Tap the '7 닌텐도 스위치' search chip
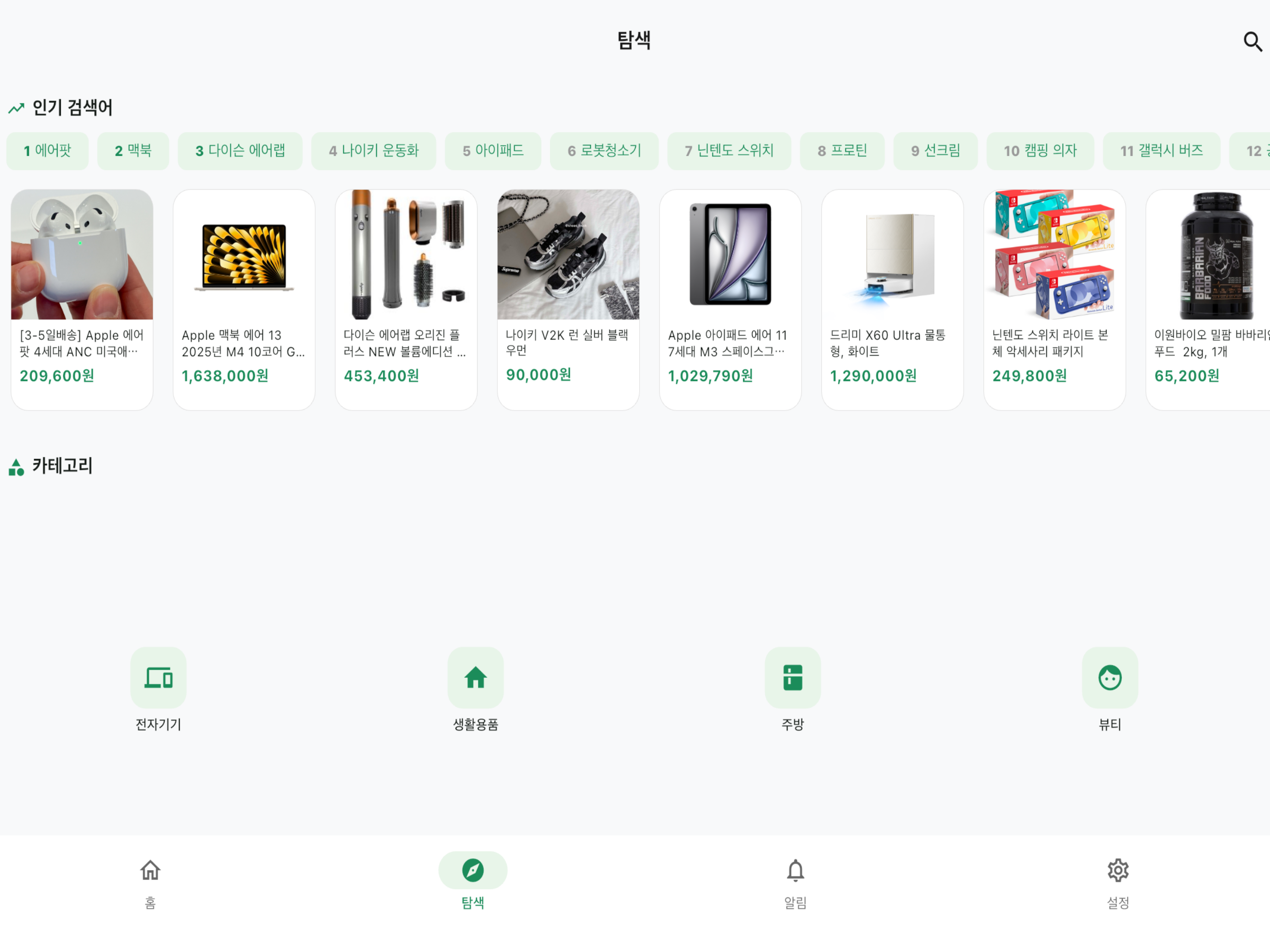The image size is (1270, 952). 729,151
